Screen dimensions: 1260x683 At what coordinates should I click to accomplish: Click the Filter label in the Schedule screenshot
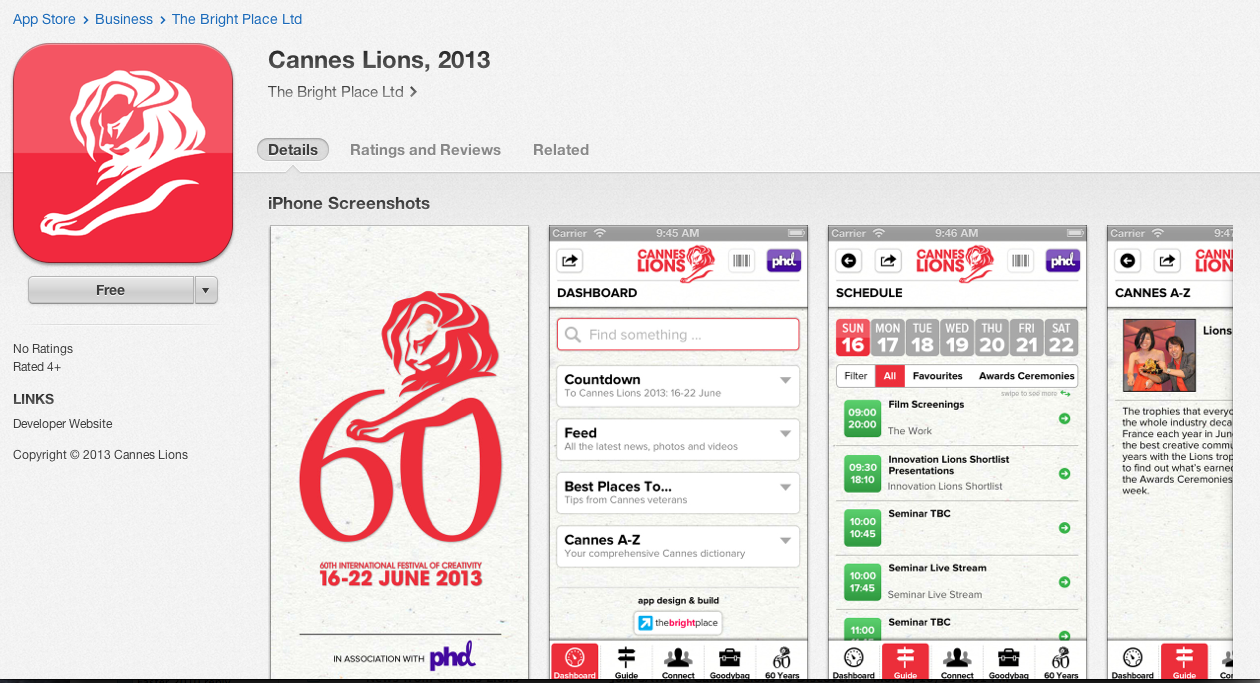coord(856,376)
